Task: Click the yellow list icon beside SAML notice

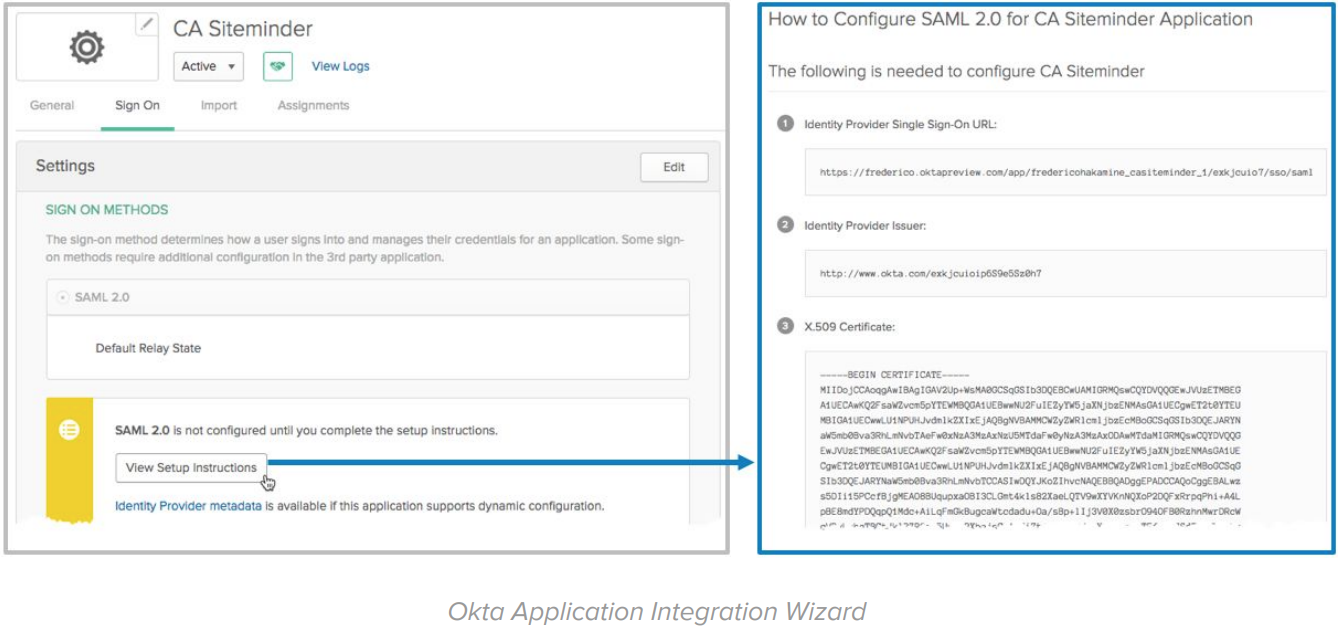Action: click(x=69, y=430)
